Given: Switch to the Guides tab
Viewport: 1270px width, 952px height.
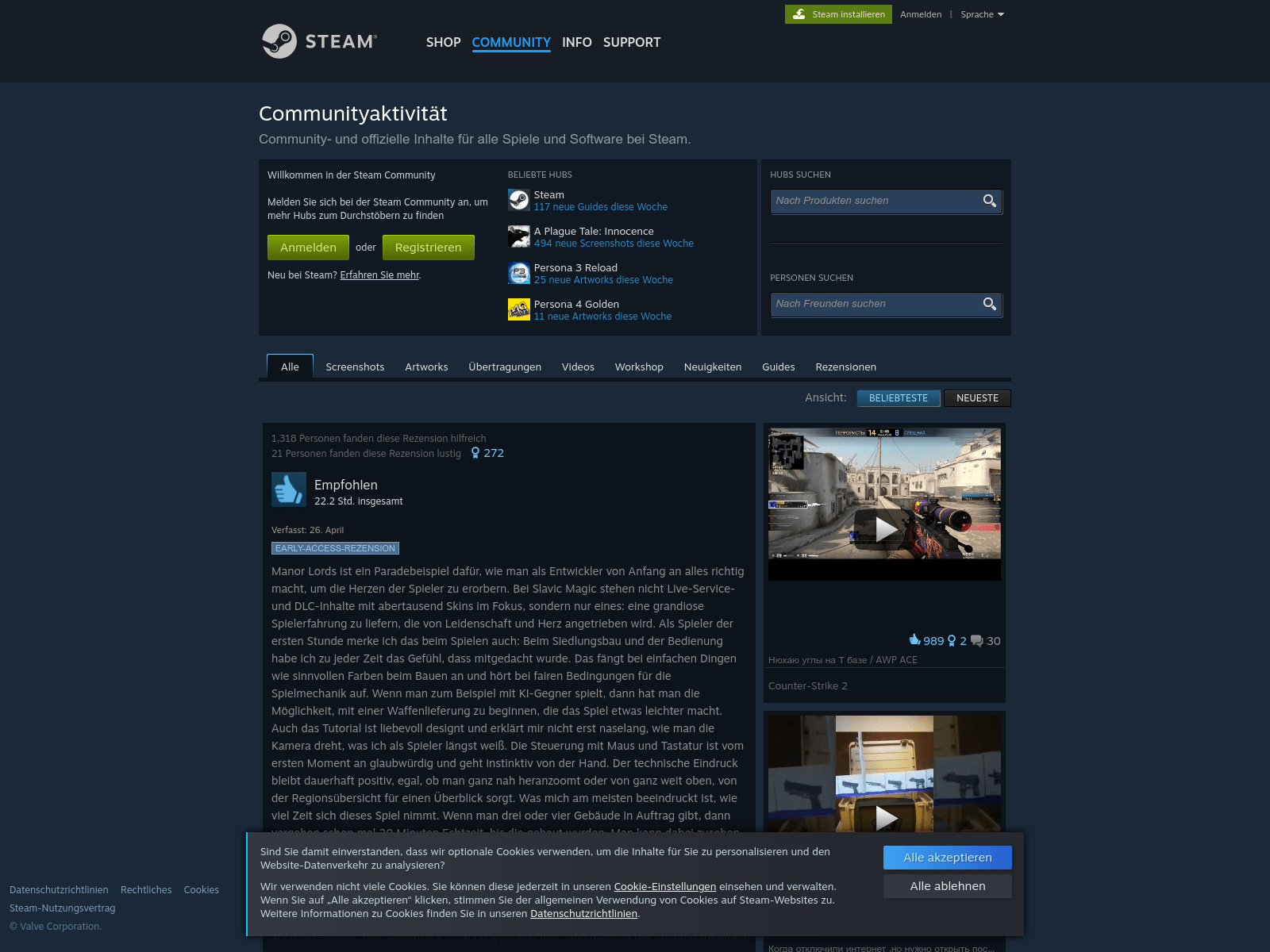Looking at the screenshot, I should (779, 367).
